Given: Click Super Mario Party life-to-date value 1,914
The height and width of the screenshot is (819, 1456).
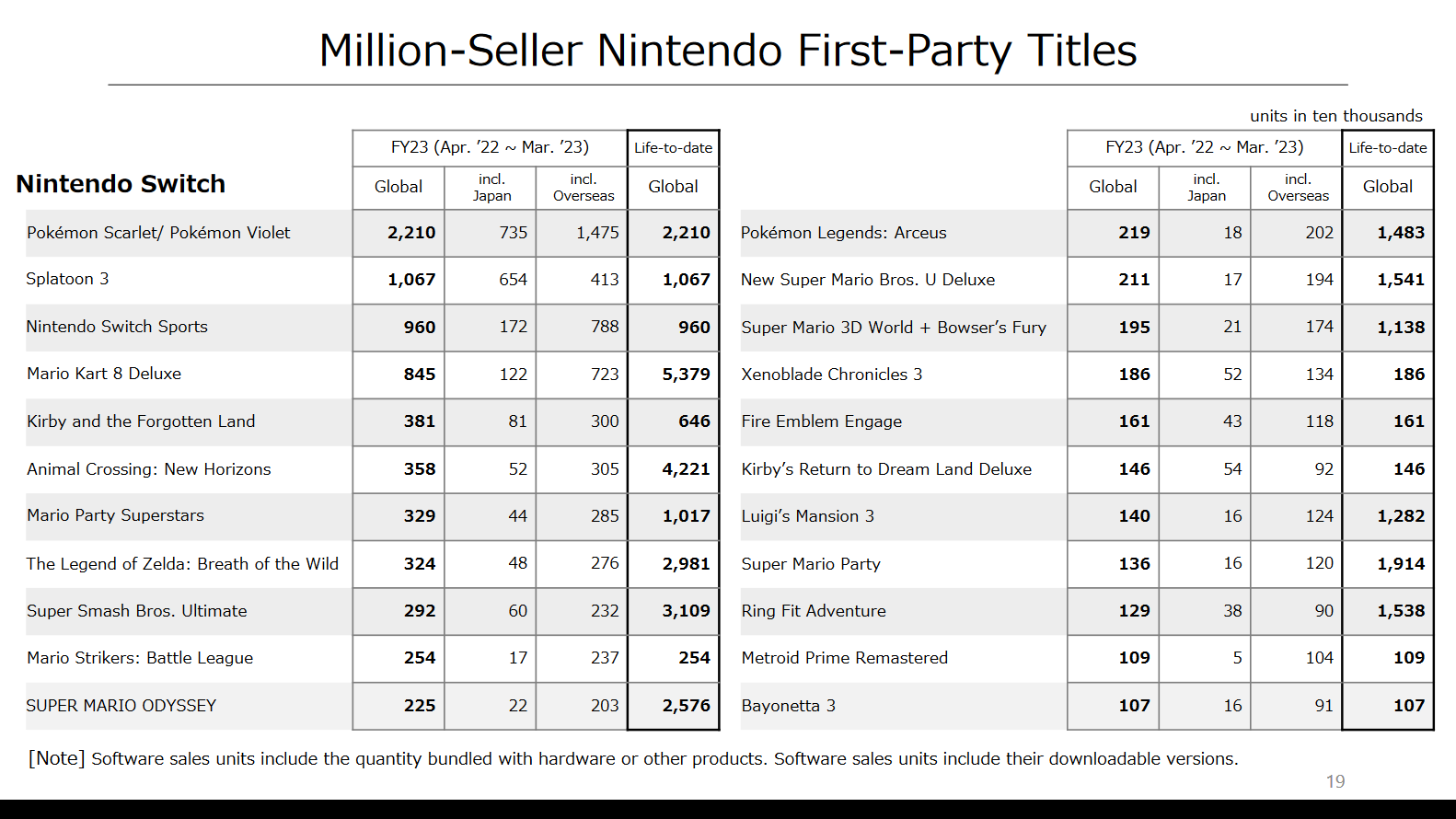Looking at the screenshot, I should point(1400,564).
